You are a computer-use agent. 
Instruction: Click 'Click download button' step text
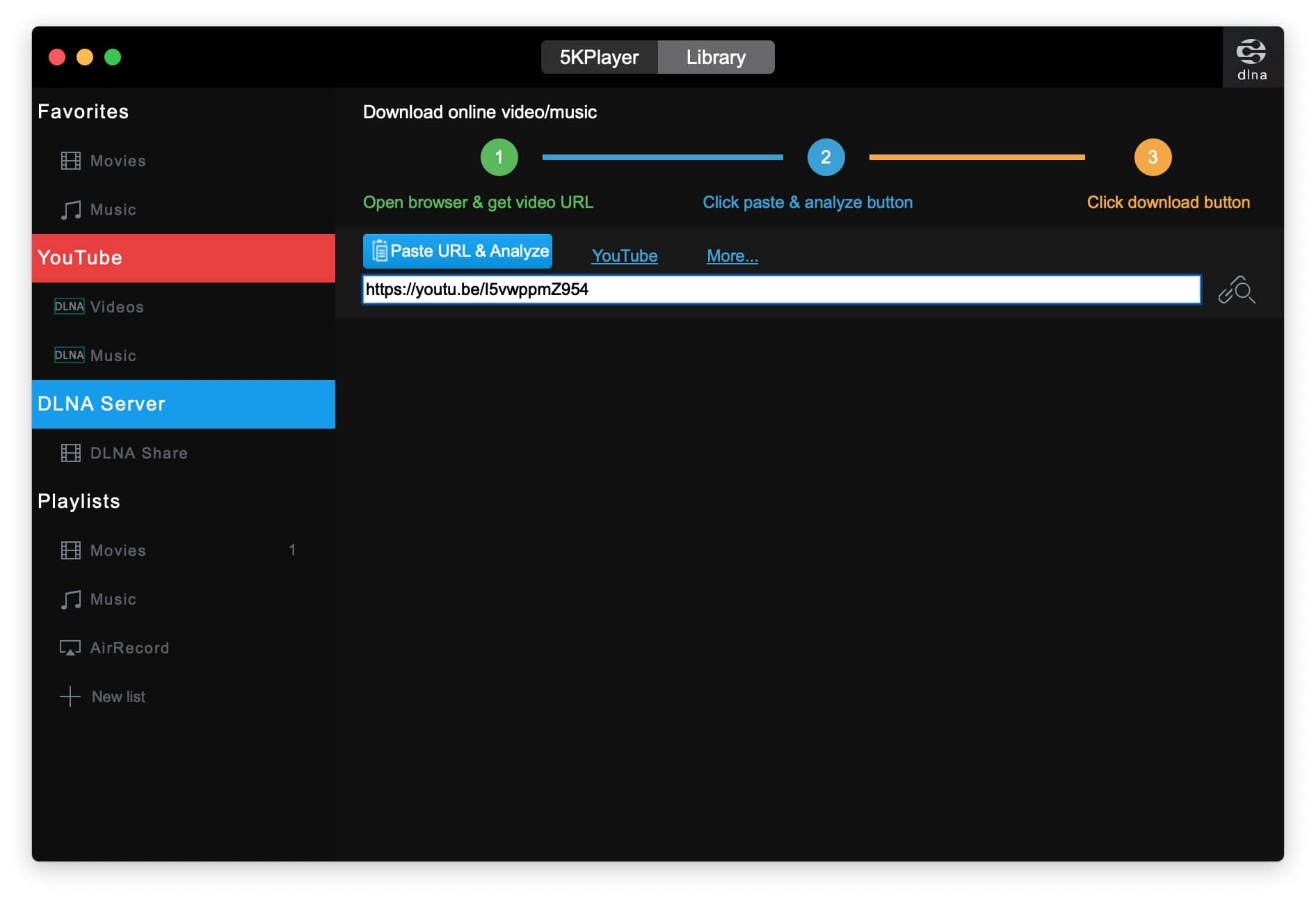(x=1169, y=202)
